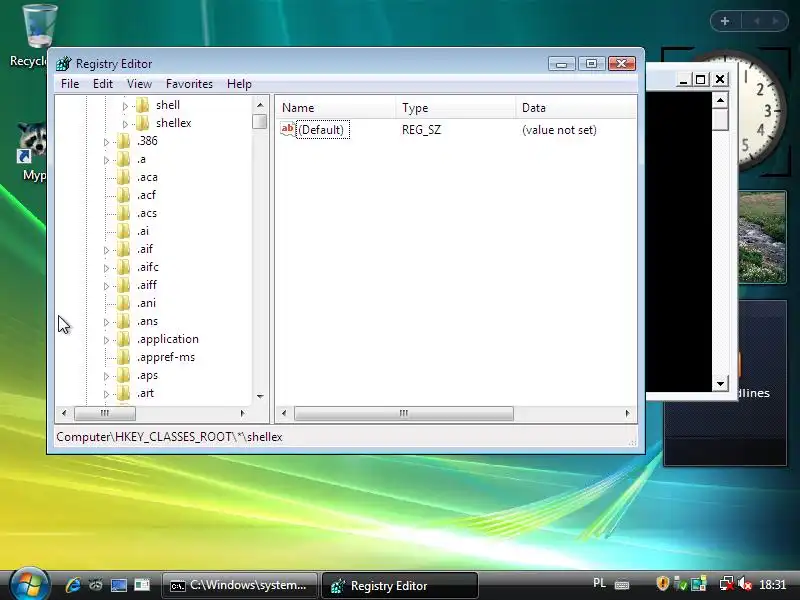Click the .ai folder icon
Image resolution: width=800 pixels, height=600 pixels.
pyautogui.click(x=123, y=231)
